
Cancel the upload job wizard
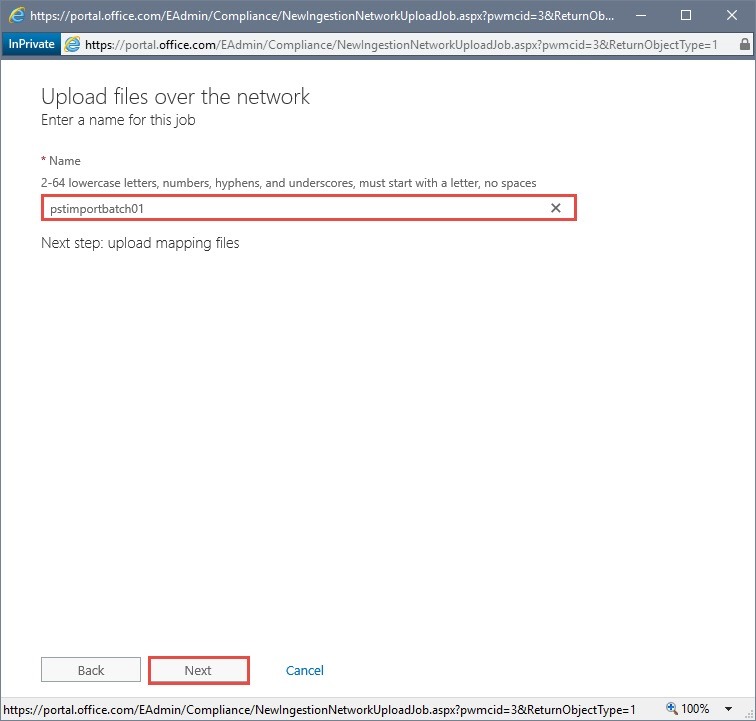coord(304,670)
